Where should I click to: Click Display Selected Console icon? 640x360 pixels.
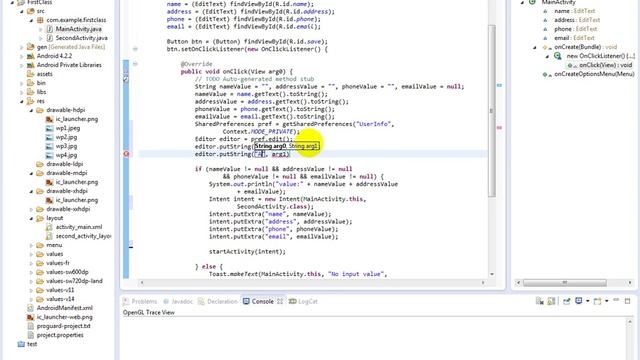point(578,301)
